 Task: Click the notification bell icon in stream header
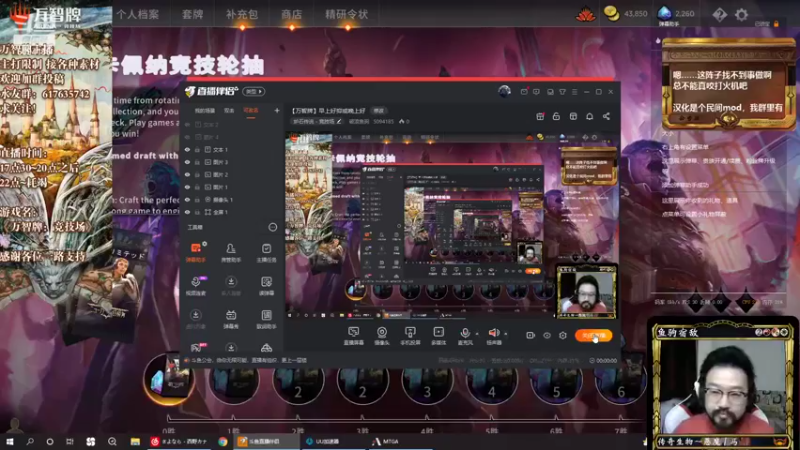[589, 116]
